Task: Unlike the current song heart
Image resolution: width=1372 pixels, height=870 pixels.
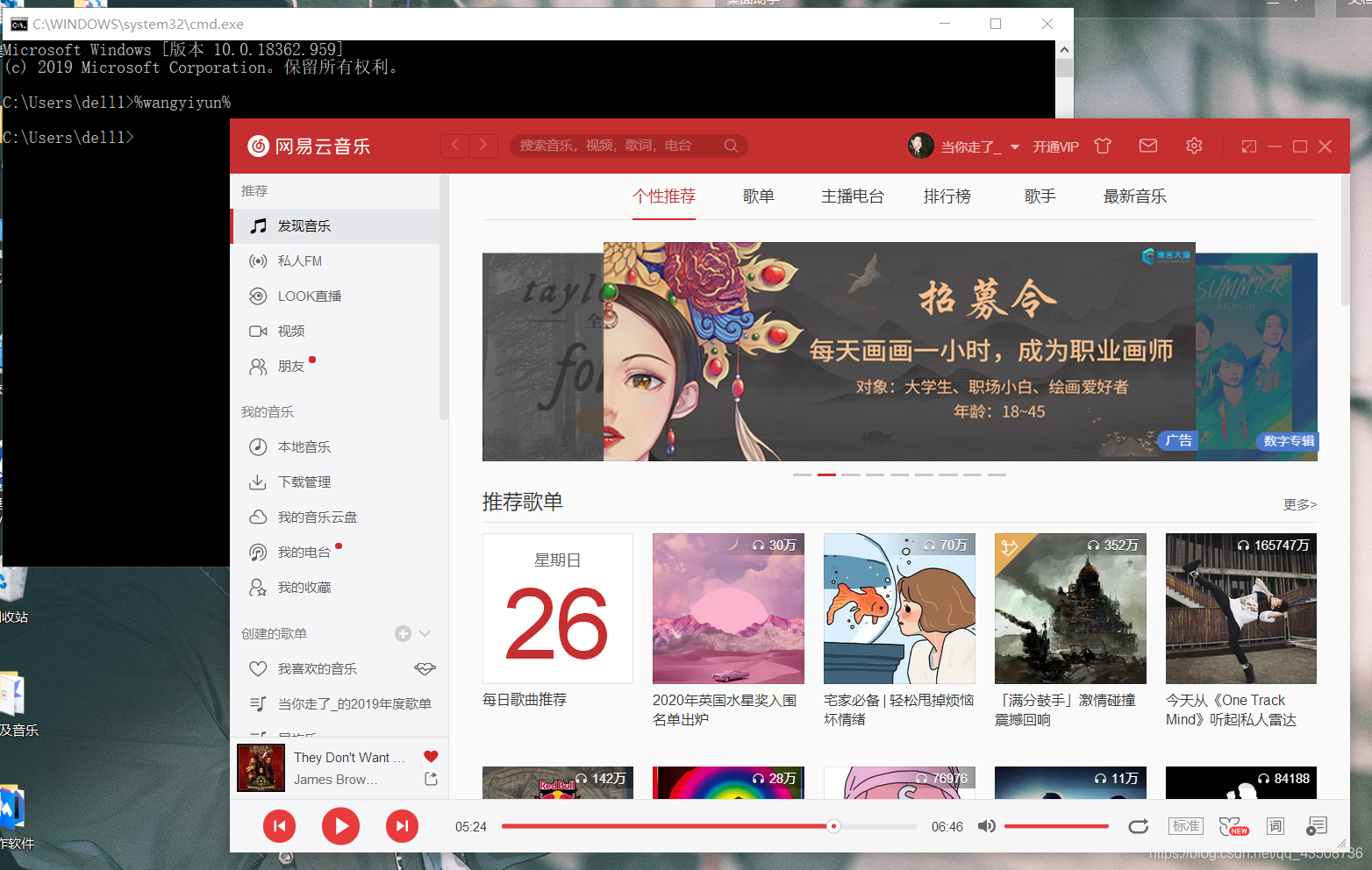Action: click(431, 757)
